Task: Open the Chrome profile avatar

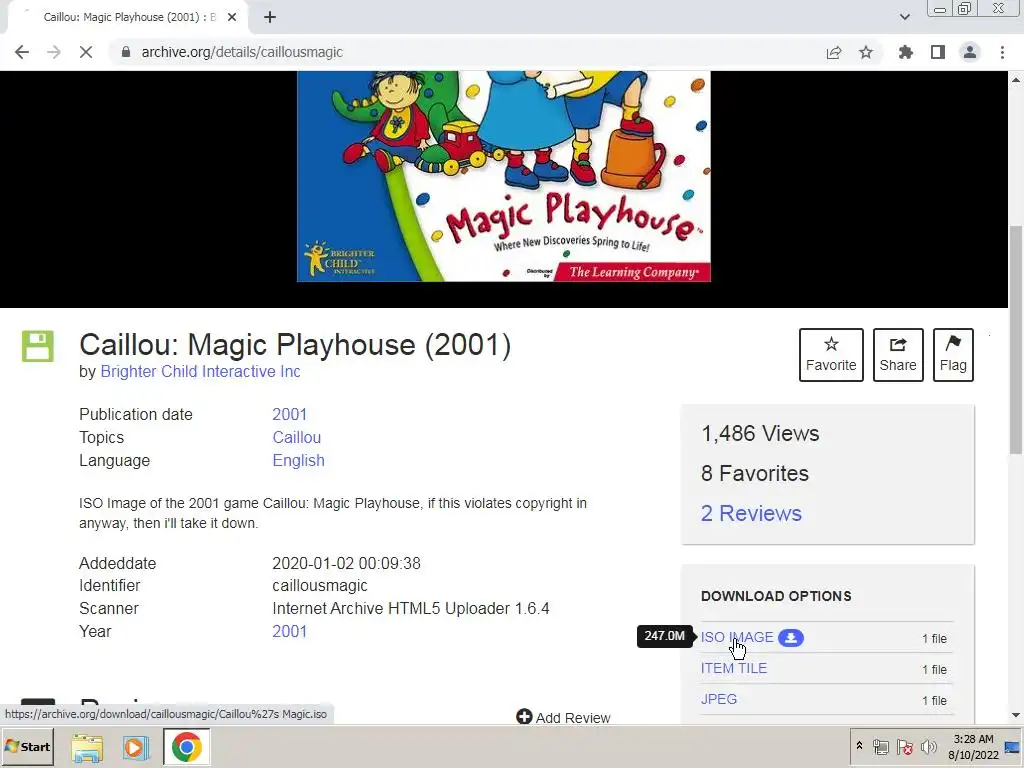Action: point(970,52)
